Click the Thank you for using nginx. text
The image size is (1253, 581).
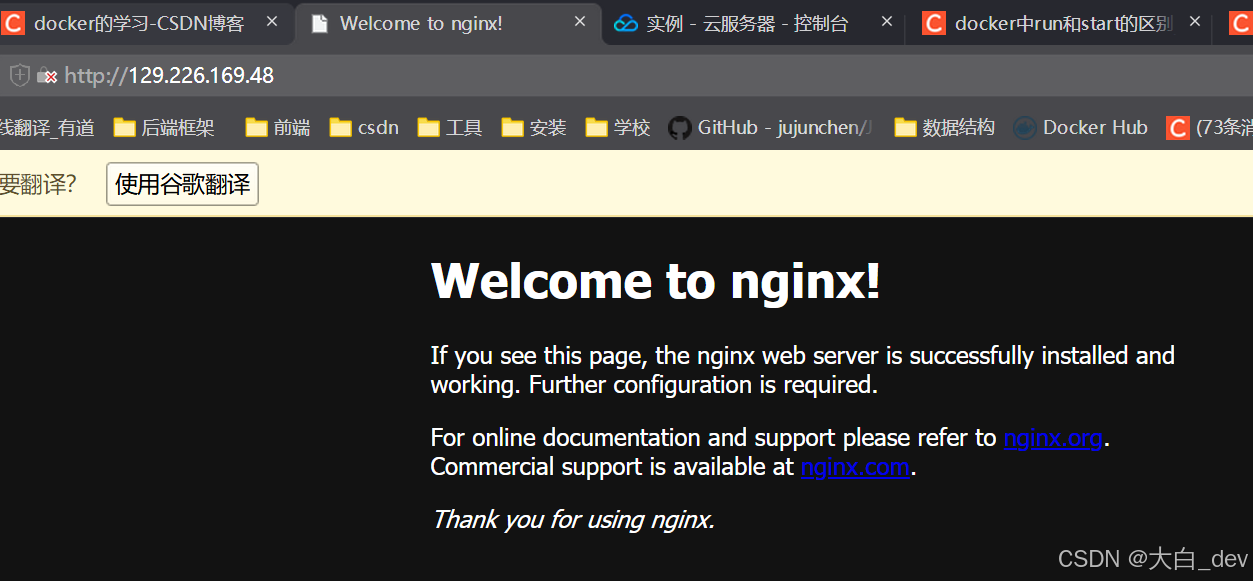tap(573, 520)
